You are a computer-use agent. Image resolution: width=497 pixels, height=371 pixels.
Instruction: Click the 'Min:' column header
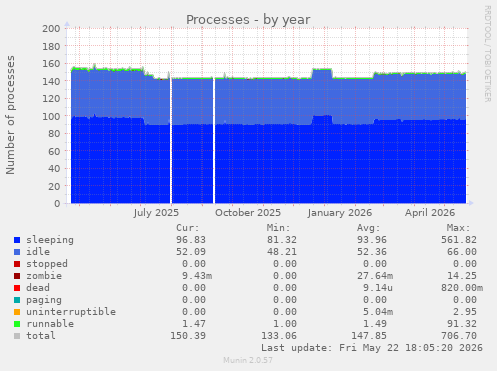click(278, 228)
